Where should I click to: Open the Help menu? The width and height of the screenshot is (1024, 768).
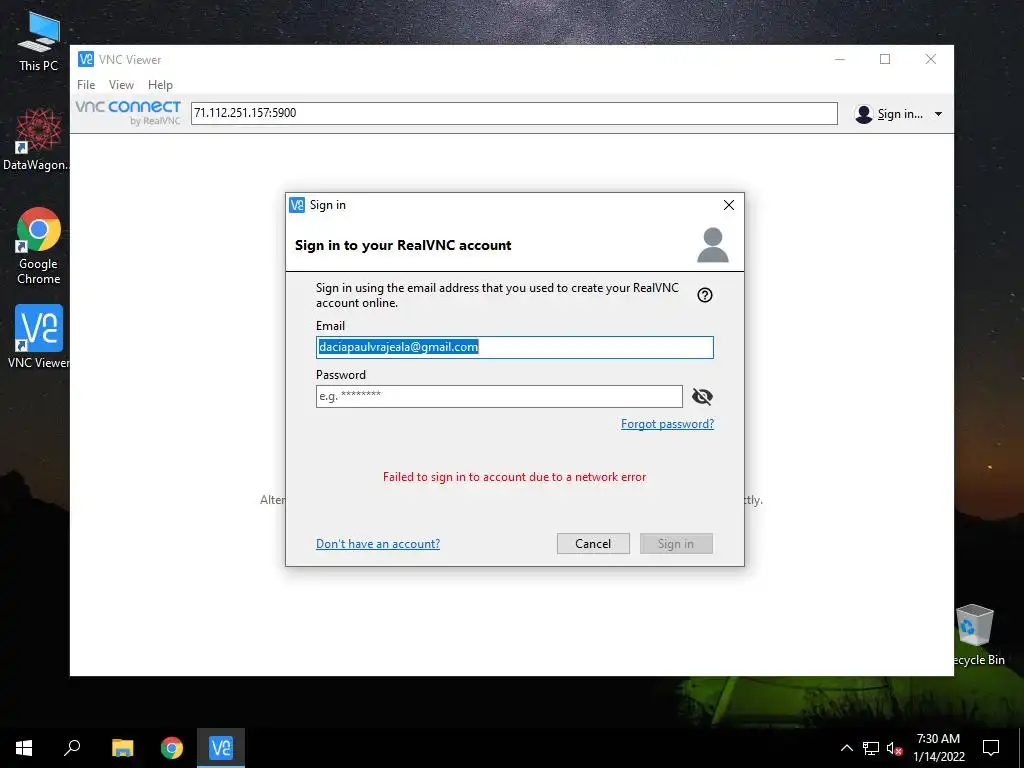click(160, 85)
